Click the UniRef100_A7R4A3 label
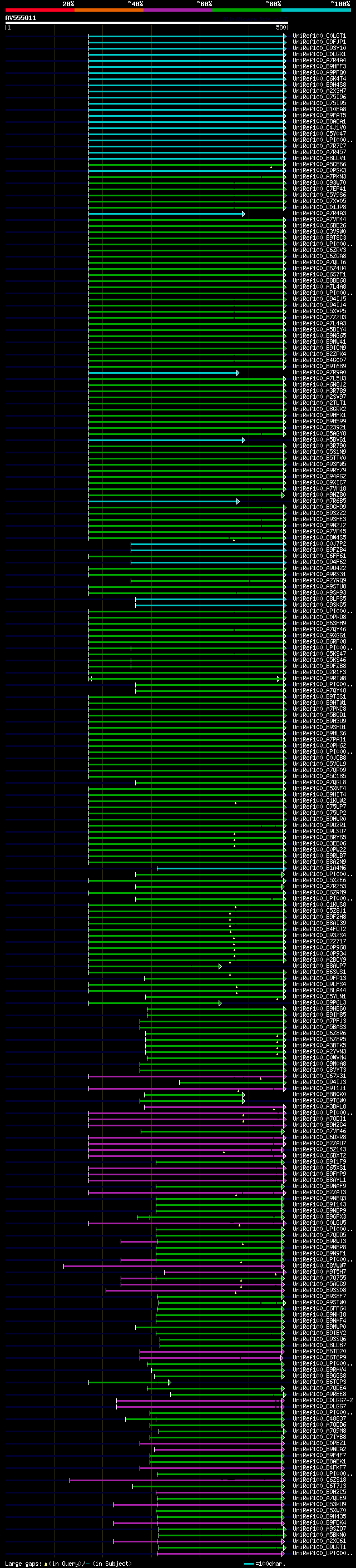 coord(319,214)
